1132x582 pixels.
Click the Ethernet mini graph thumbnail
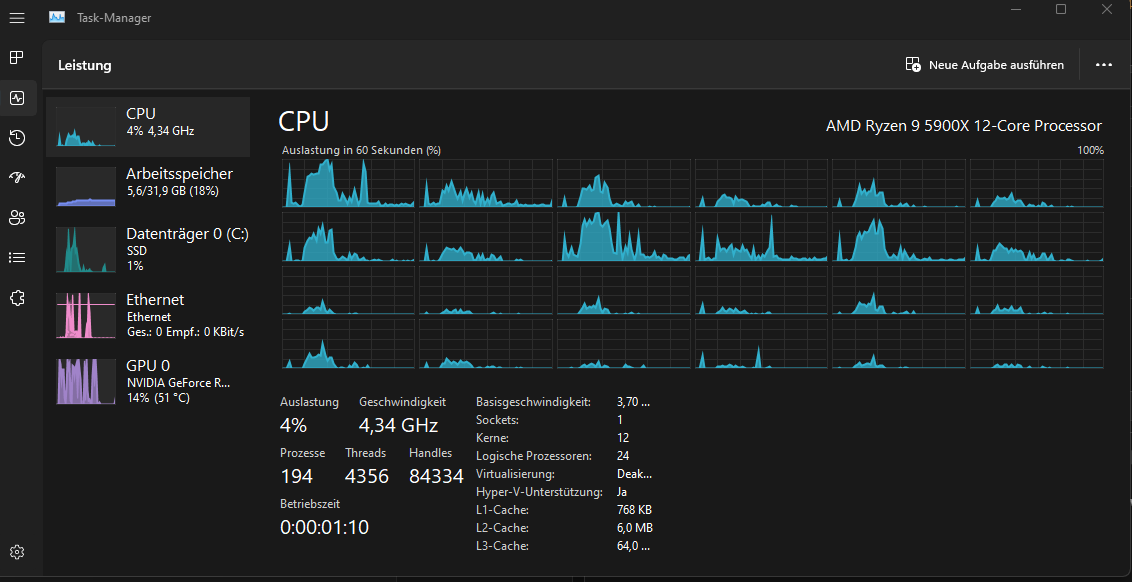pos(86,316)
